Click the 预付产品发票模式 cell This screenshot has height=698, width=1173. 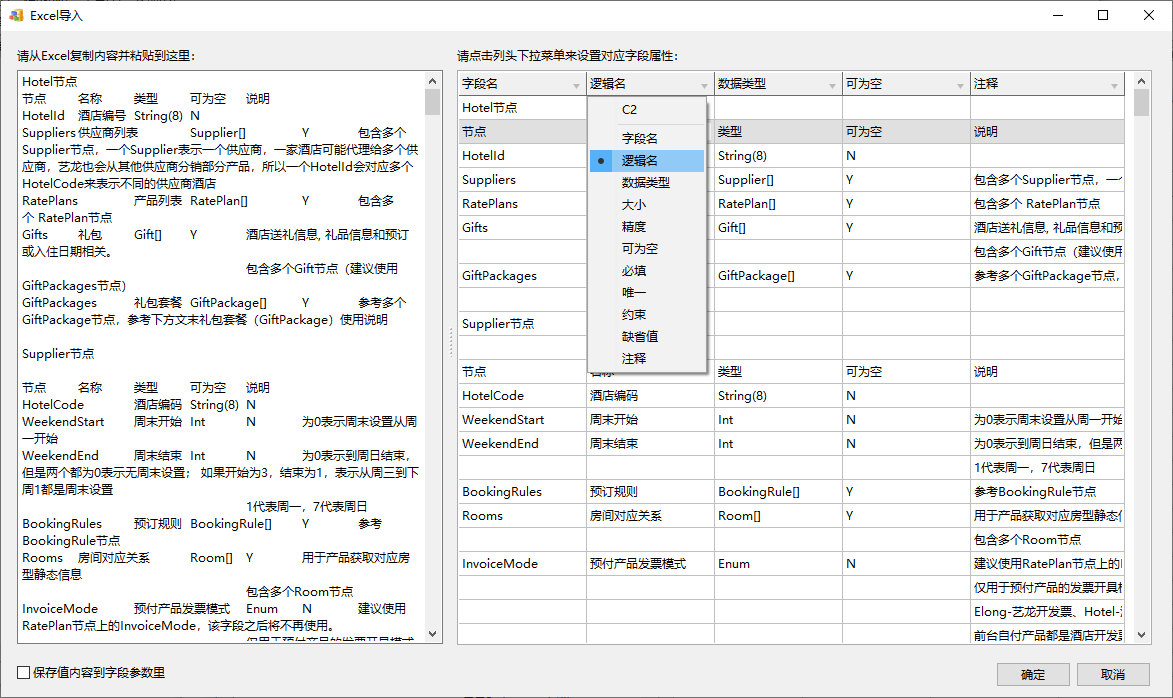click(650, 563)
